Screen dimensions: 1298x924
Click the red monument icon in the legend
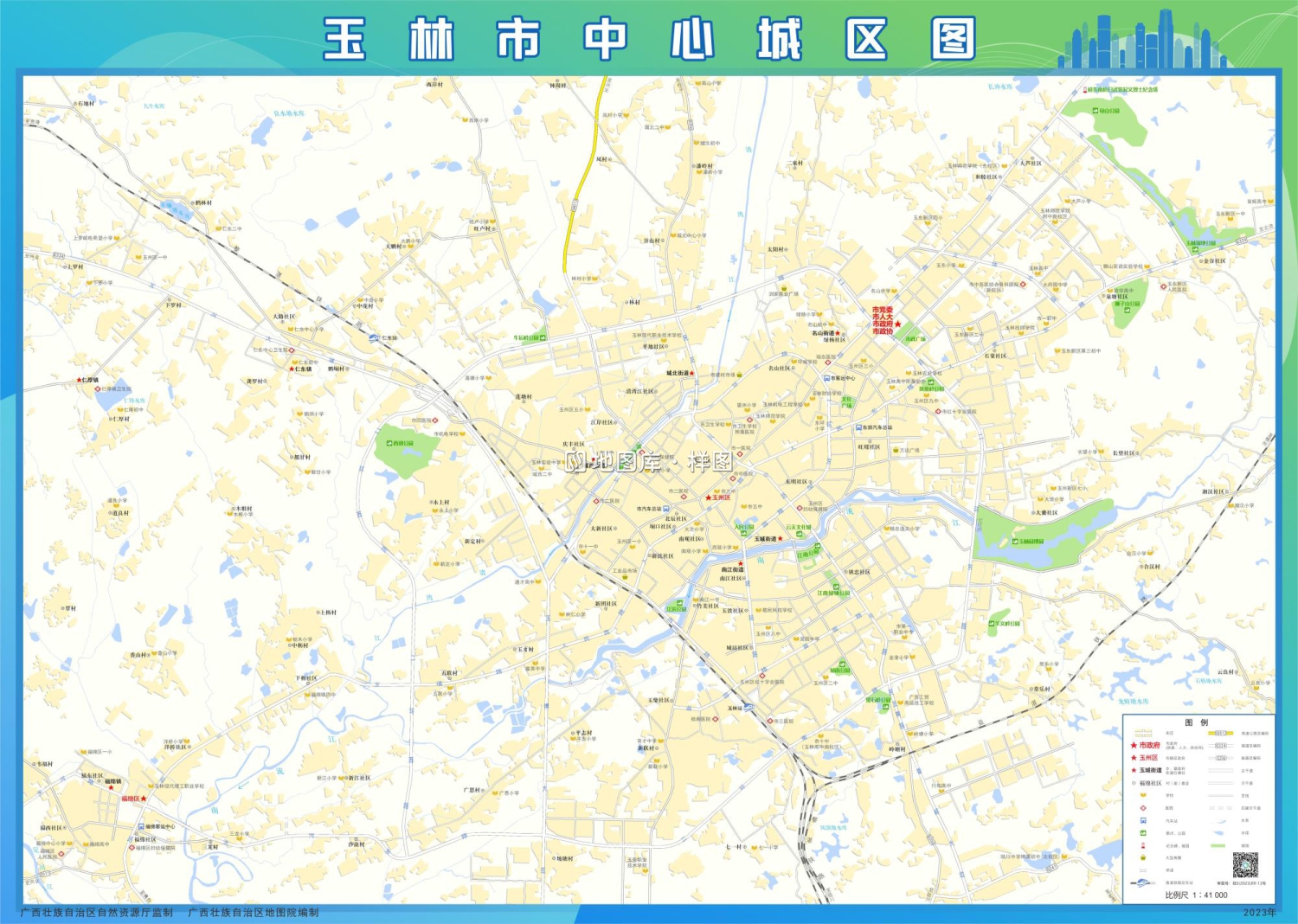(1142, 844)
